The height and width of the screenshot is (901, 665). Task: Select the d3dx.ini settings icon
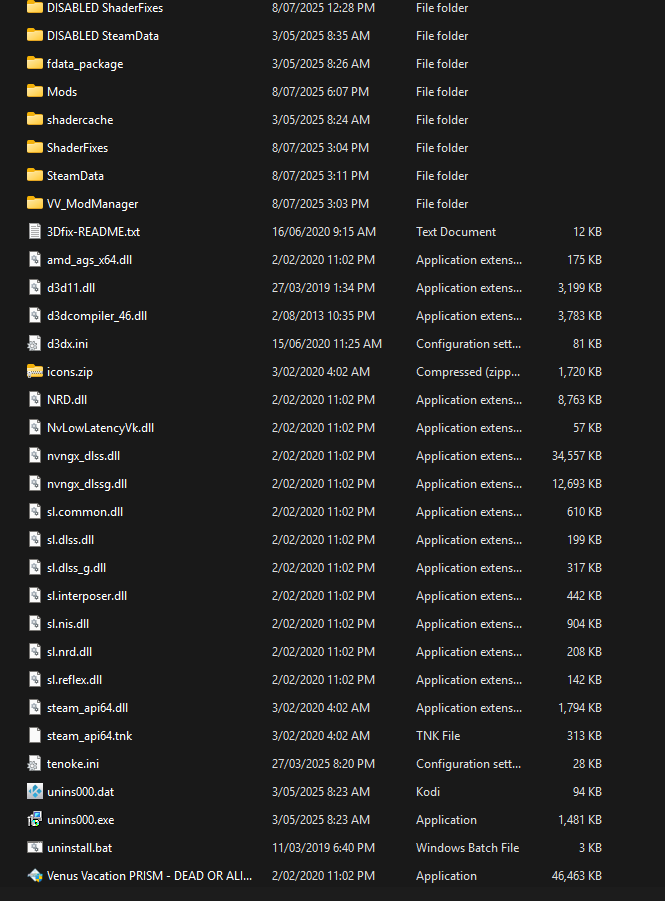[34, 344]
